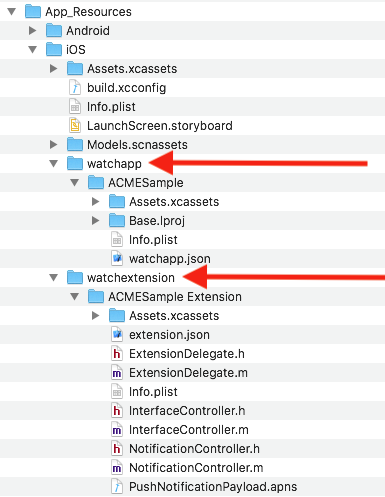Collapse the watchextension folder disclosure triangle
This screenshot has height=497, width=385.
pyautogui.click(x=54, y=278)
